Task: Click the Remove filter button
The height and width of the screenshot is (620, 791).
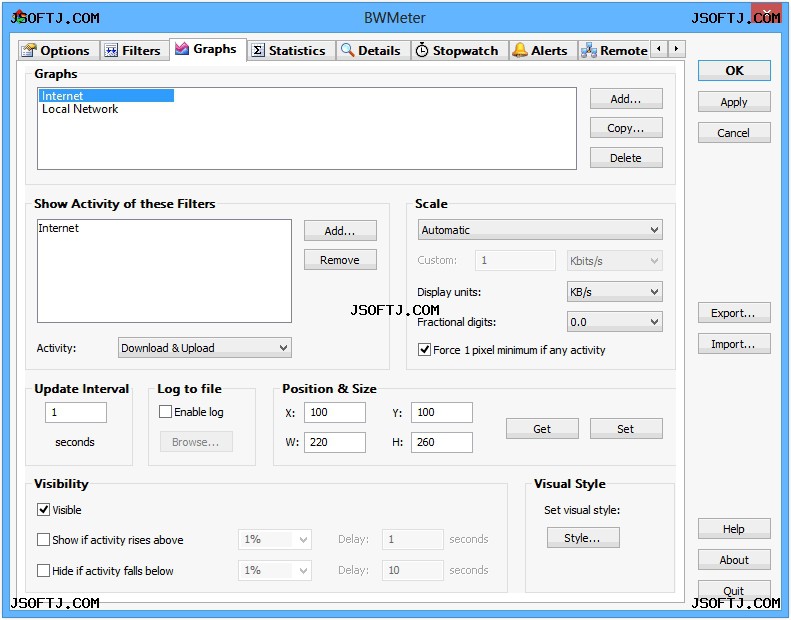Action: click(x=340, y=260)
